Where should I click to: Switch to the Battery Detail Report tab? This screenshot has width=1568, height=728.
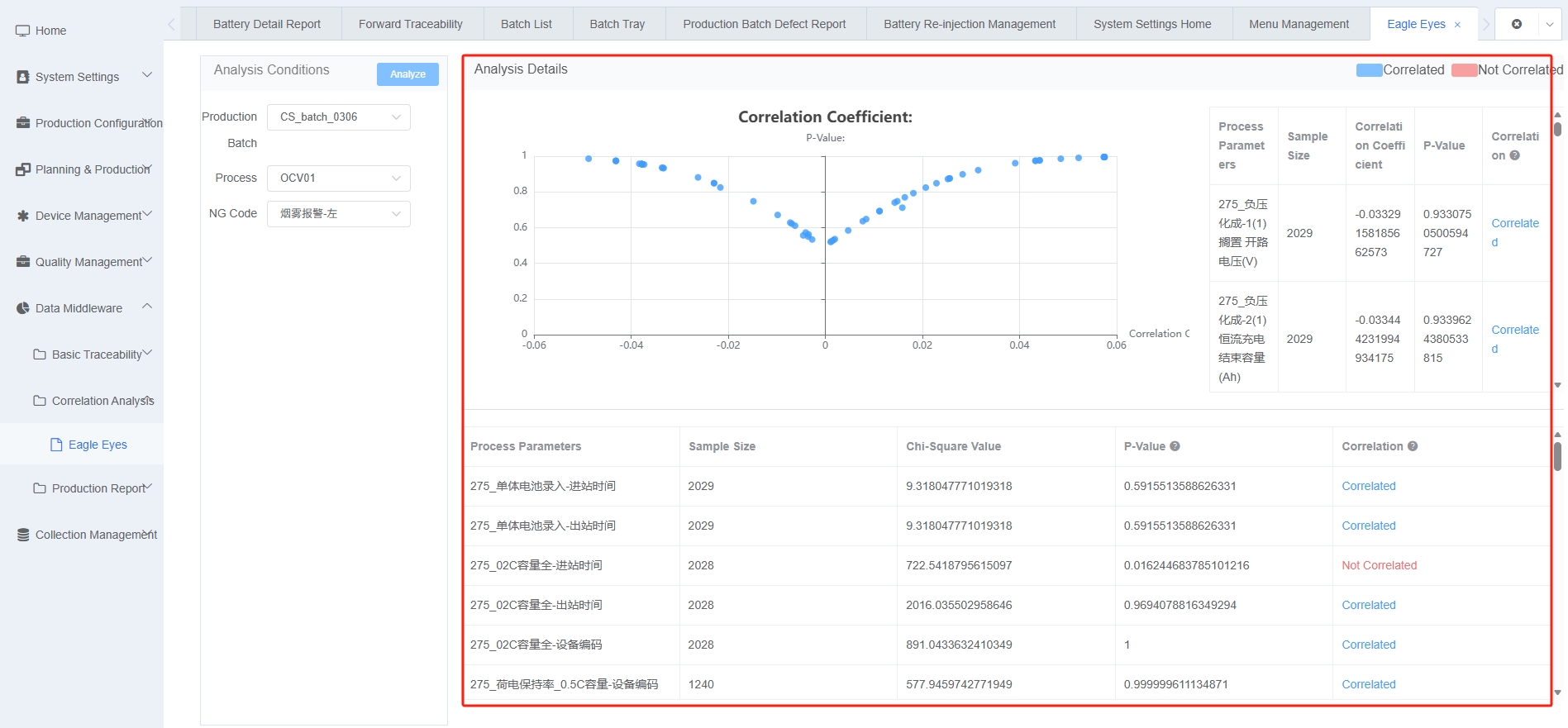(267, 24)
